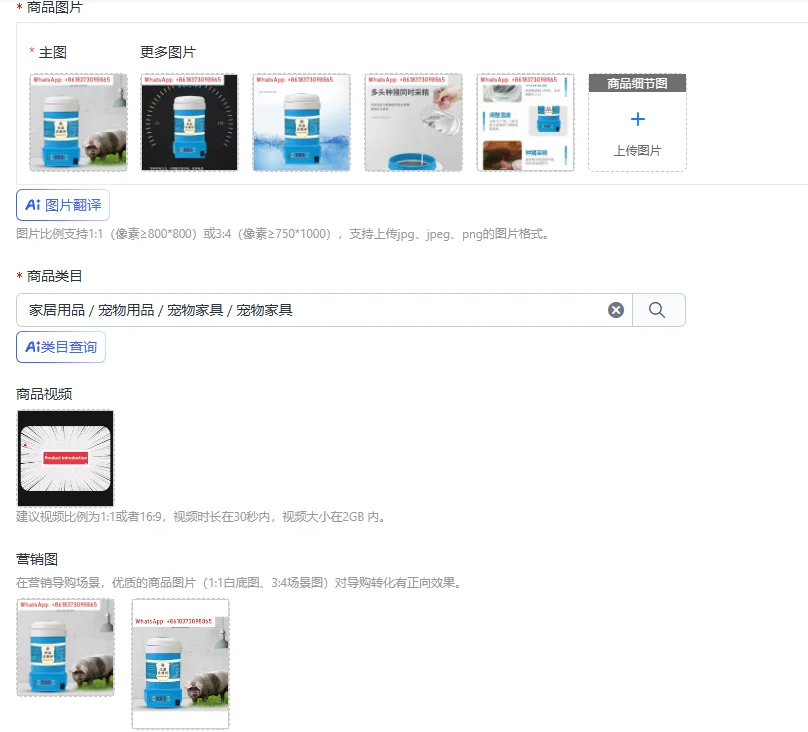
Task: Click the 更多图片 section label
Action: pyautogui.click(x=168, y=53)
